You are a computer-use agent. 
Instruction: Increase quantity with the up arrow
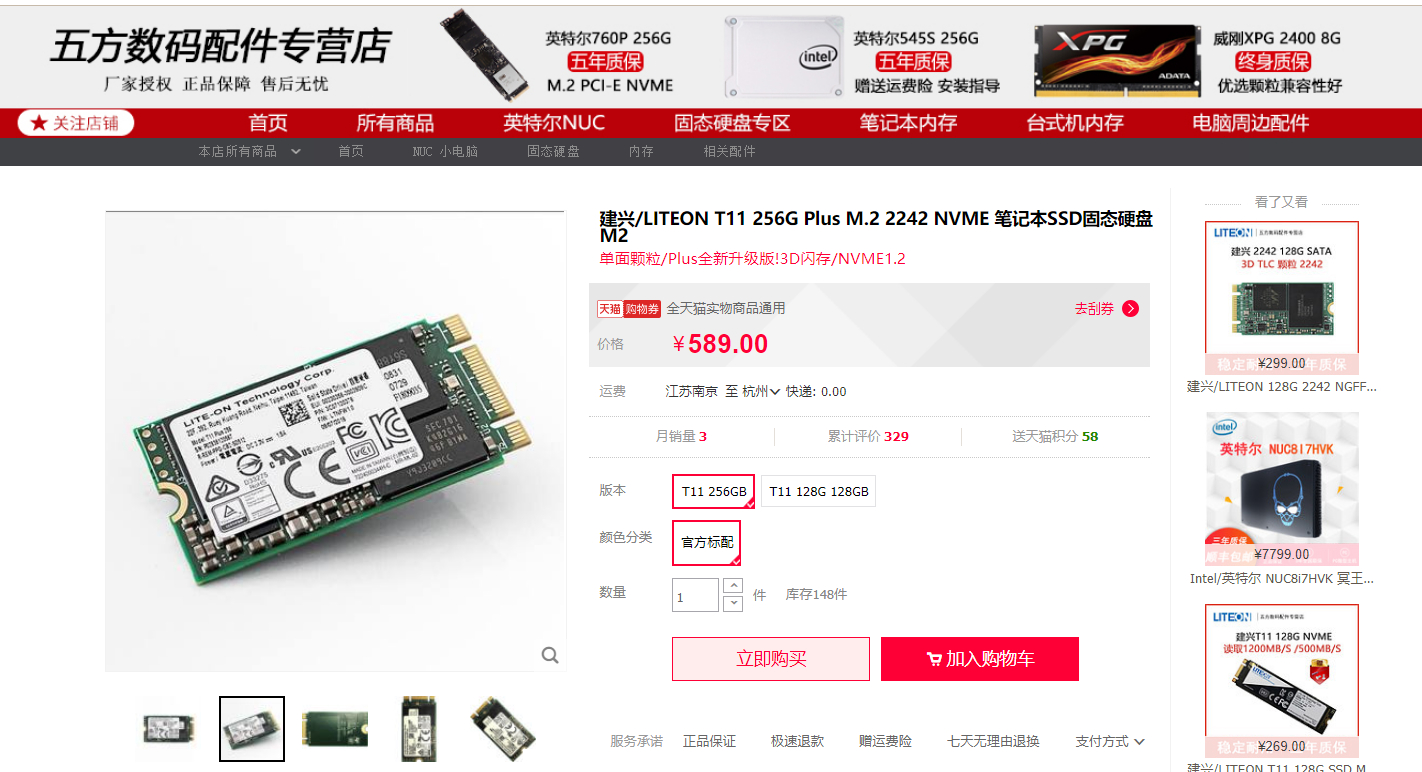point(733,586)
